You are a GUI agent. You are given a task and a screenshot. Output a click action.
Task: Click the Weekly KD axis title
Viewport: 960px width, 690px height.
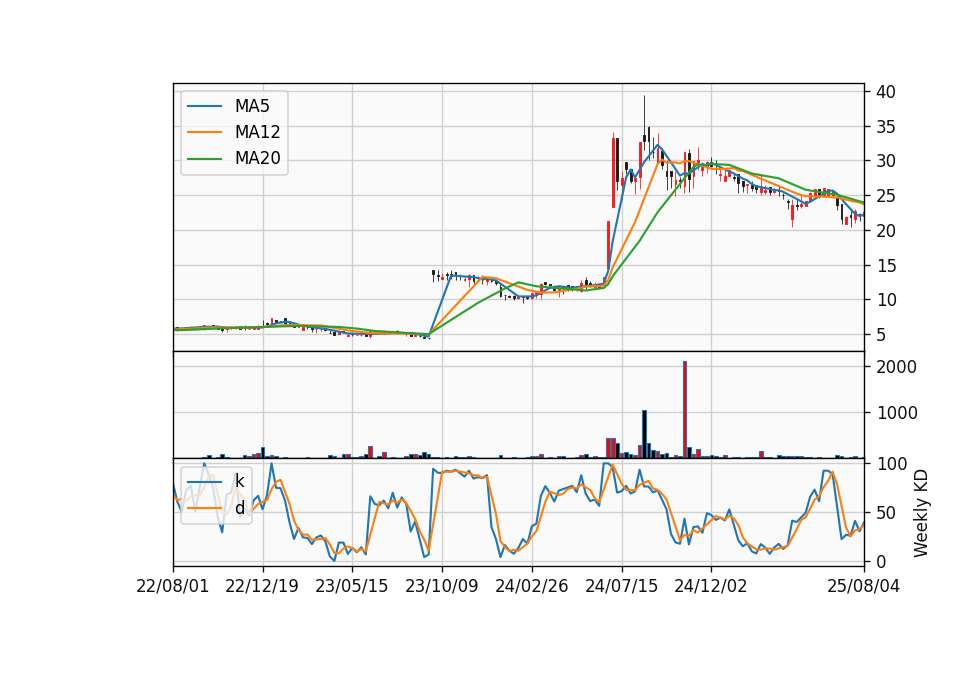coord(921,513)
